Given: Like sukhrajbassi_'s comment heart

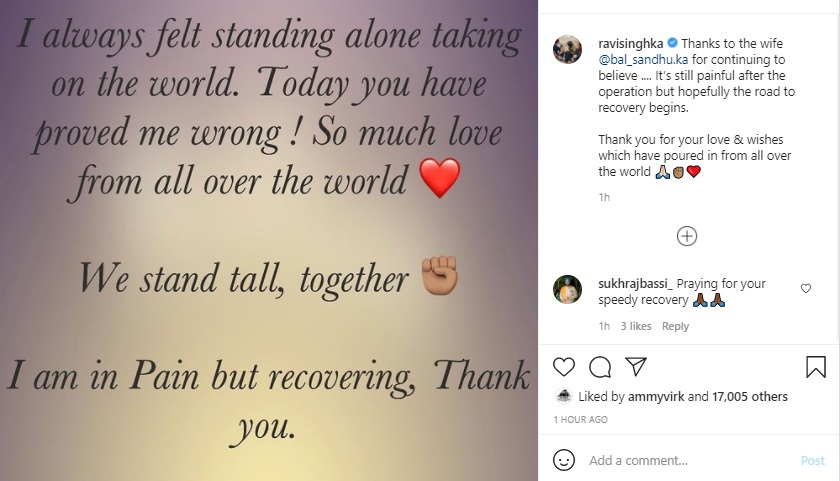Looking at the screenshot, I should (806, 288).
